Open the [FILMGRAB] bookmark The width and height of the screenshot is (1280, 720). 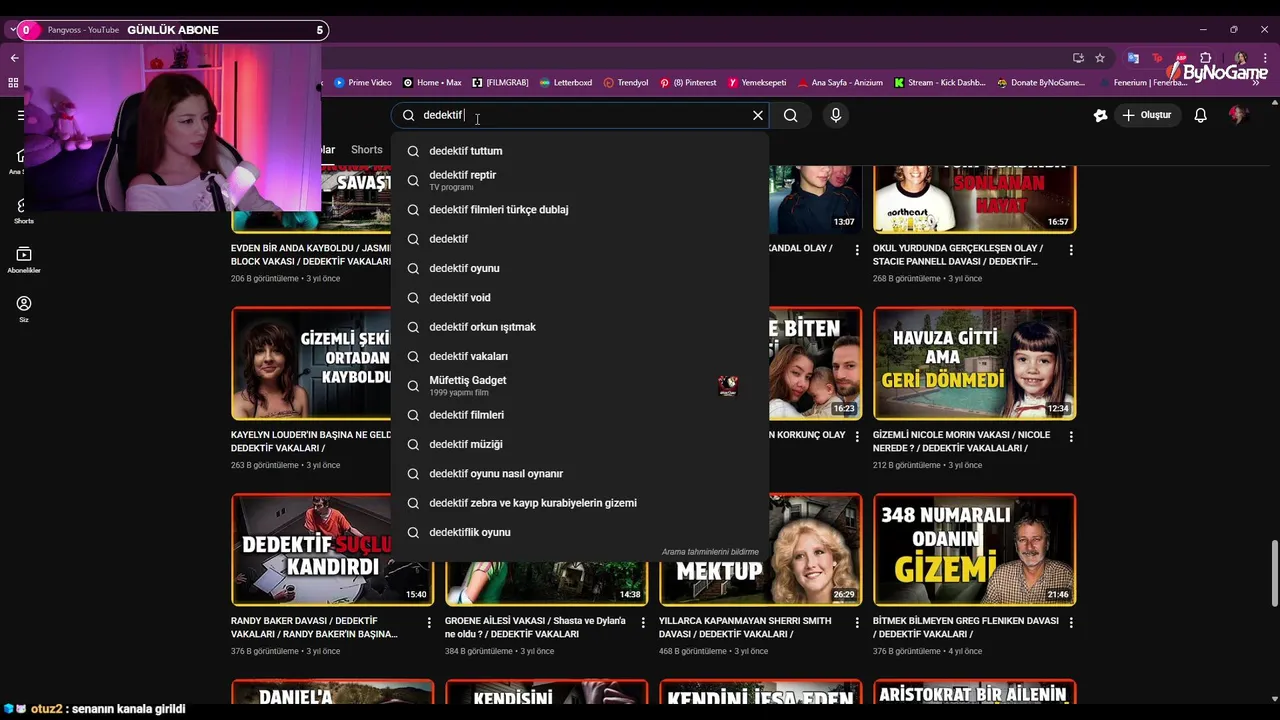pos(500,82)
